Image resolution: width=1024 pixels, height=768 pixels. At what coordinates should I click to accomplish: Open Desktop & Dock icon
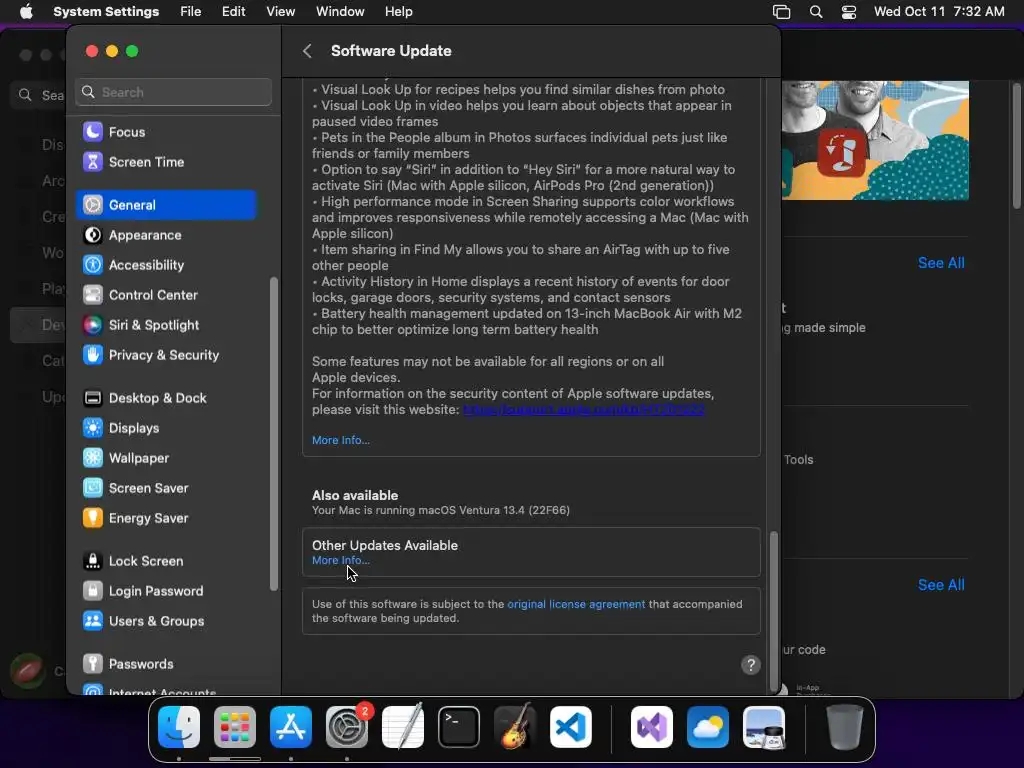93,398
